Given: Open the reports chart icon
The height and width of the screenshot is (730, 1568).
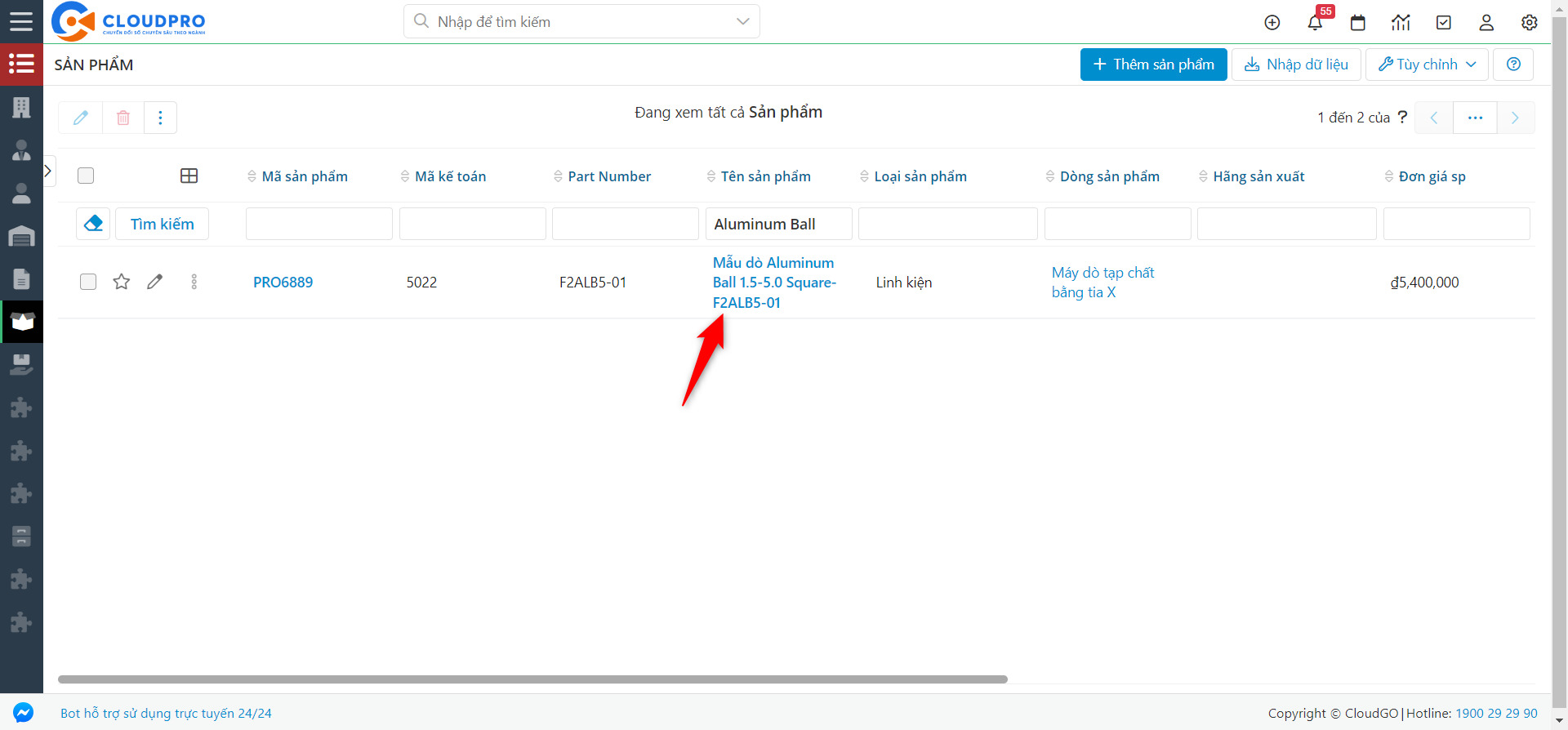Looking at the screenshot, I should [x=1401, y=22].
